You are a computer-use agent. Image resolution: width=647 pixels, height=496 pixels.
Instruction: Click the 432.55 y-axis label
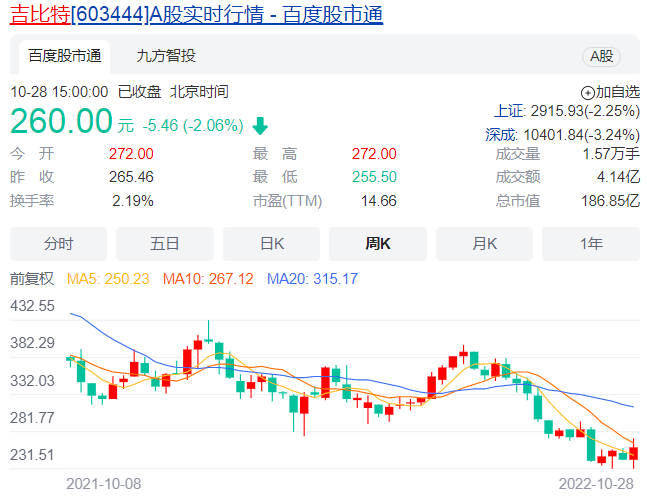click(32, 306)
